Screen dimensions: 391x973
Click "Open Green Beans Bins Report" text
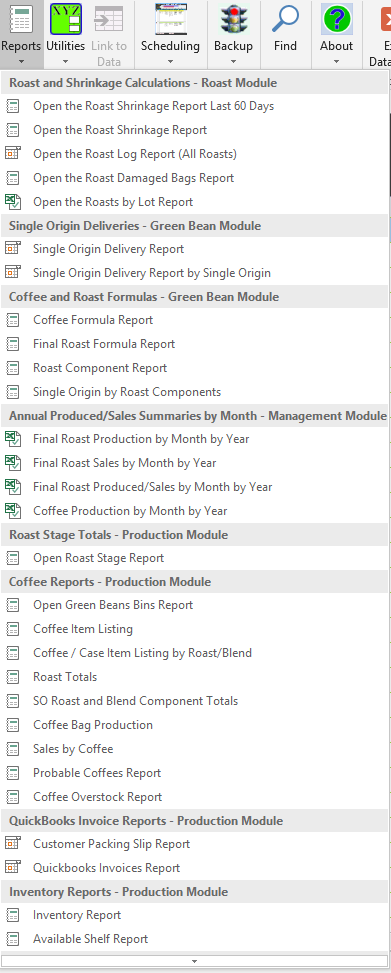pyautogui.click(x=113, y=605)
